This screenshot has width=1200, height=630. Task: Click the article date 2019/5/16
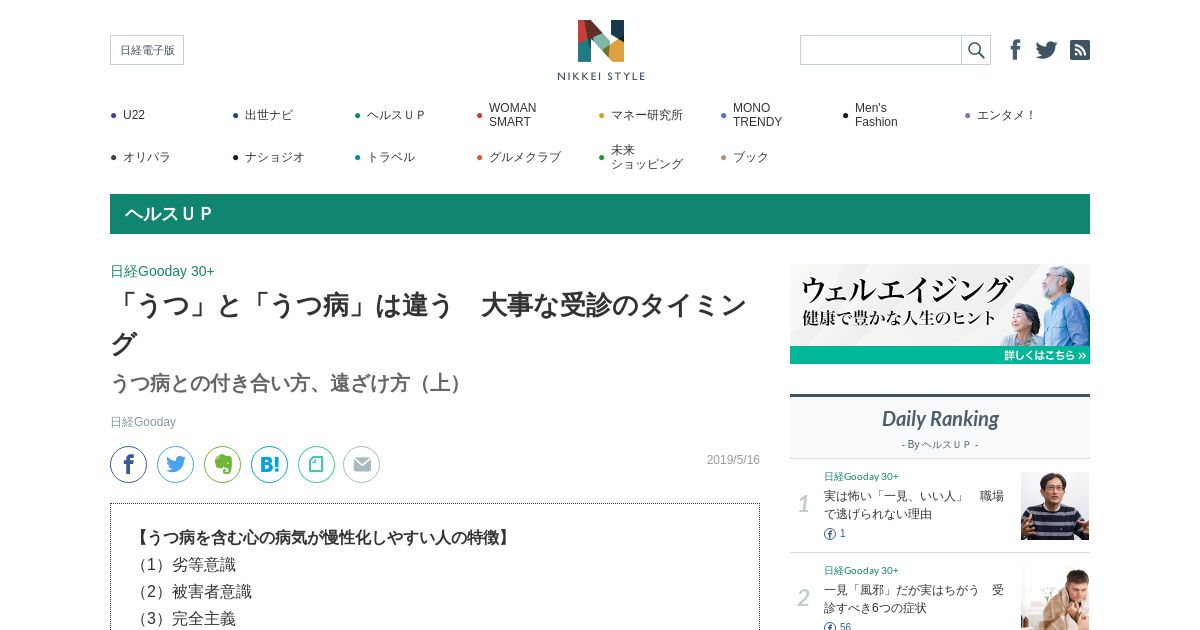[733, 460]
